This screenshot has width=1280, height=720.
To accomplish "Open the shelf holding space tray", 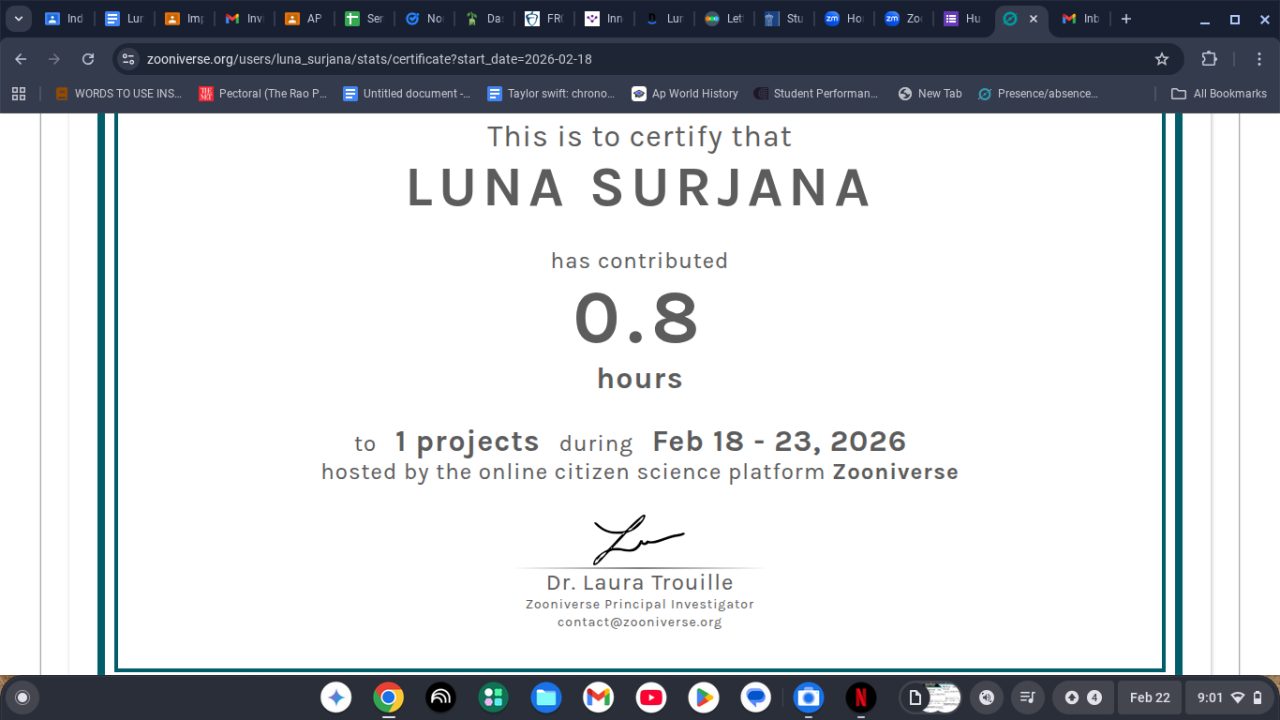I will (930, 697).
